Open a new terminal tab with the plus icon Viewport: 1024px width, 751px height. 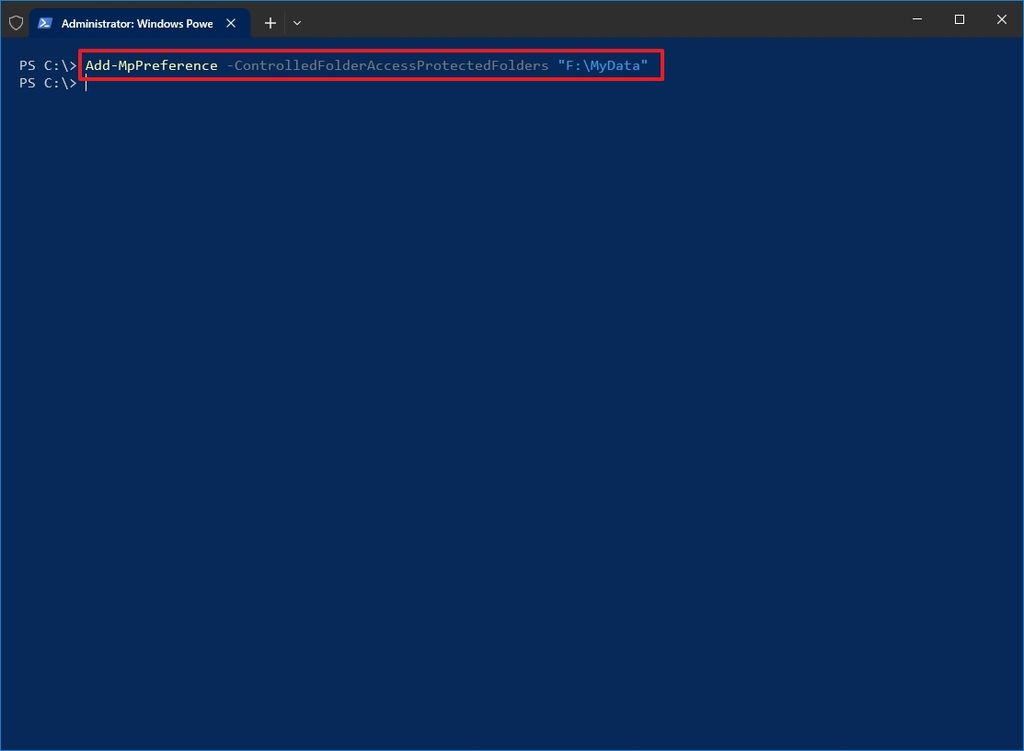269,22
